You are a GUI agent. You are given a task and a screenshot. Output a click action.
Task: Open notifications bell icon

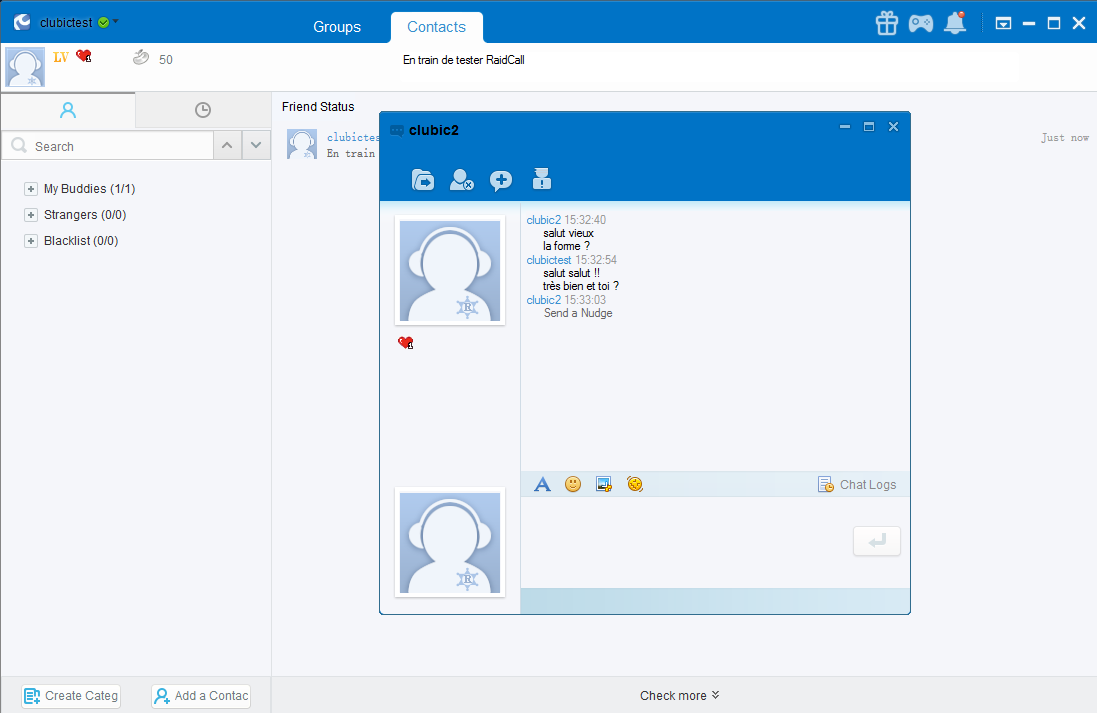click(x=955, y=23)
